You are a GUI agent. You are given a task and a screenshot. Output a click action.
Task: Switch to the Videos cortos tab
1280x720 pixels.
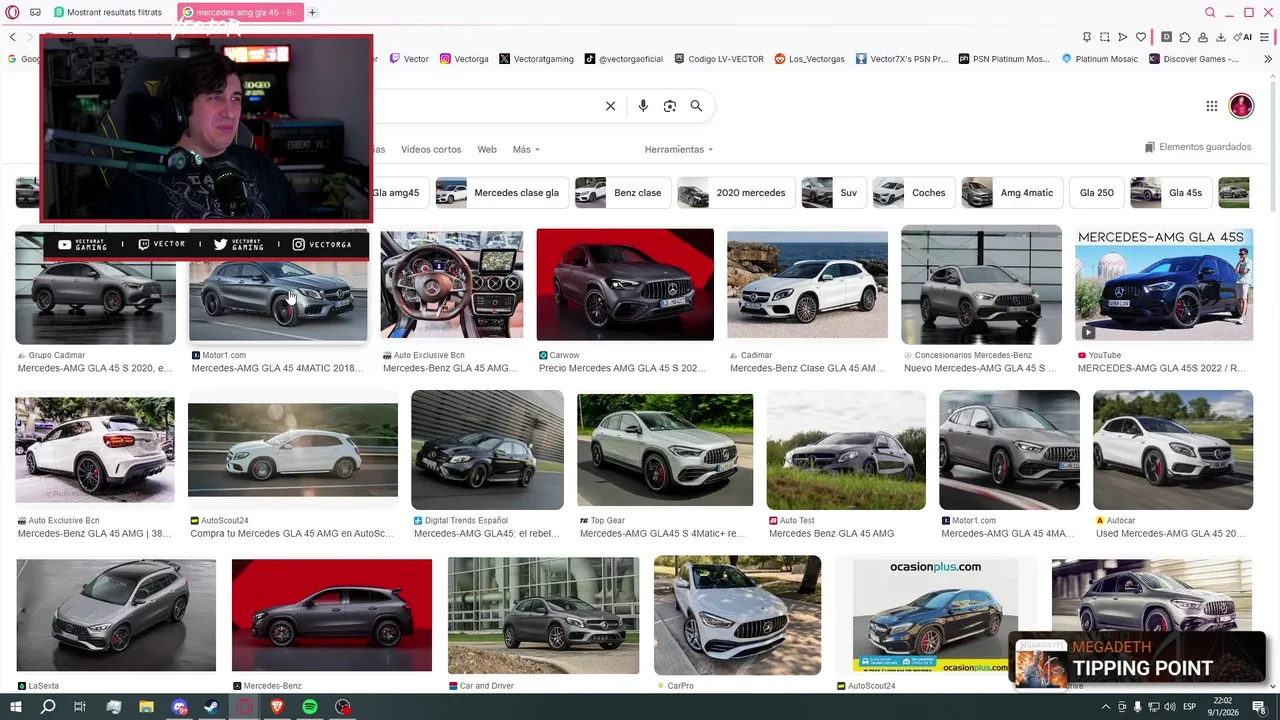pyautogui.click(x=431, y=149)
